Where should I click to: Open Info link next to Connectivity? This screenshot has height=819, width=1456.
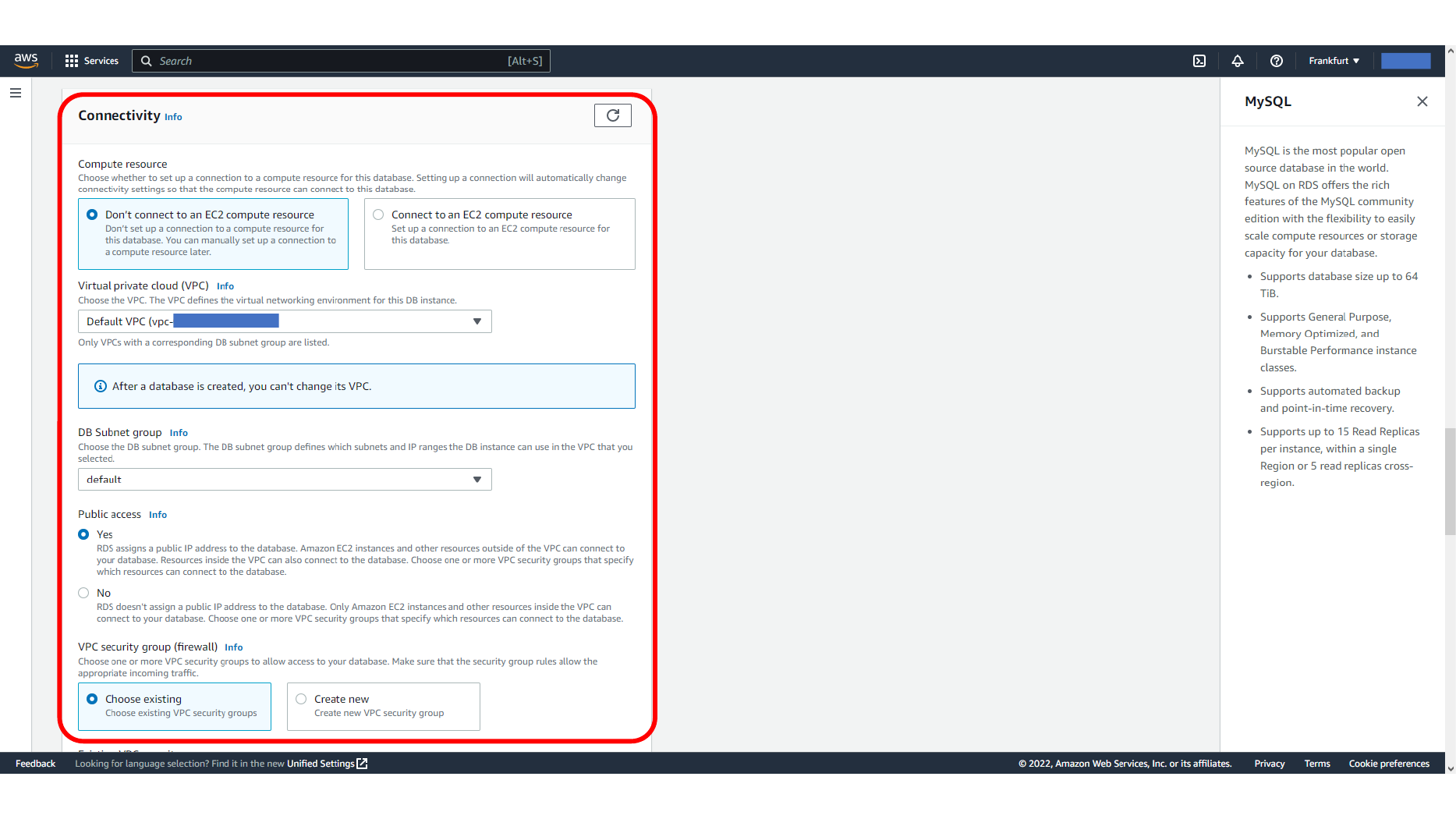click(x=173, y=117)
